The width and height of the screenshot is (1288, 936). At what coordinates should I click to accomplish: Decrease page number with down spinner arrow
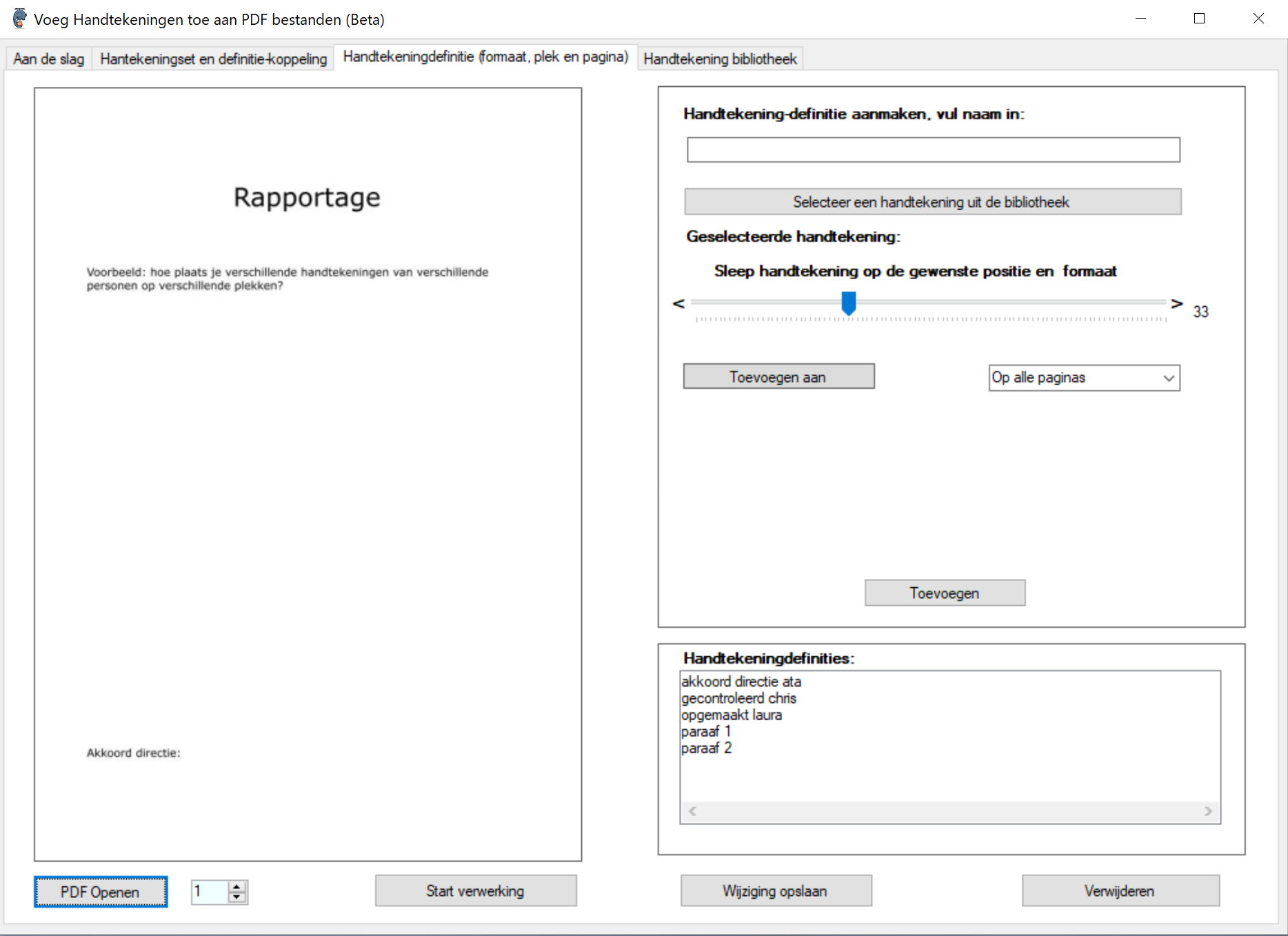[x=237, y=897]
